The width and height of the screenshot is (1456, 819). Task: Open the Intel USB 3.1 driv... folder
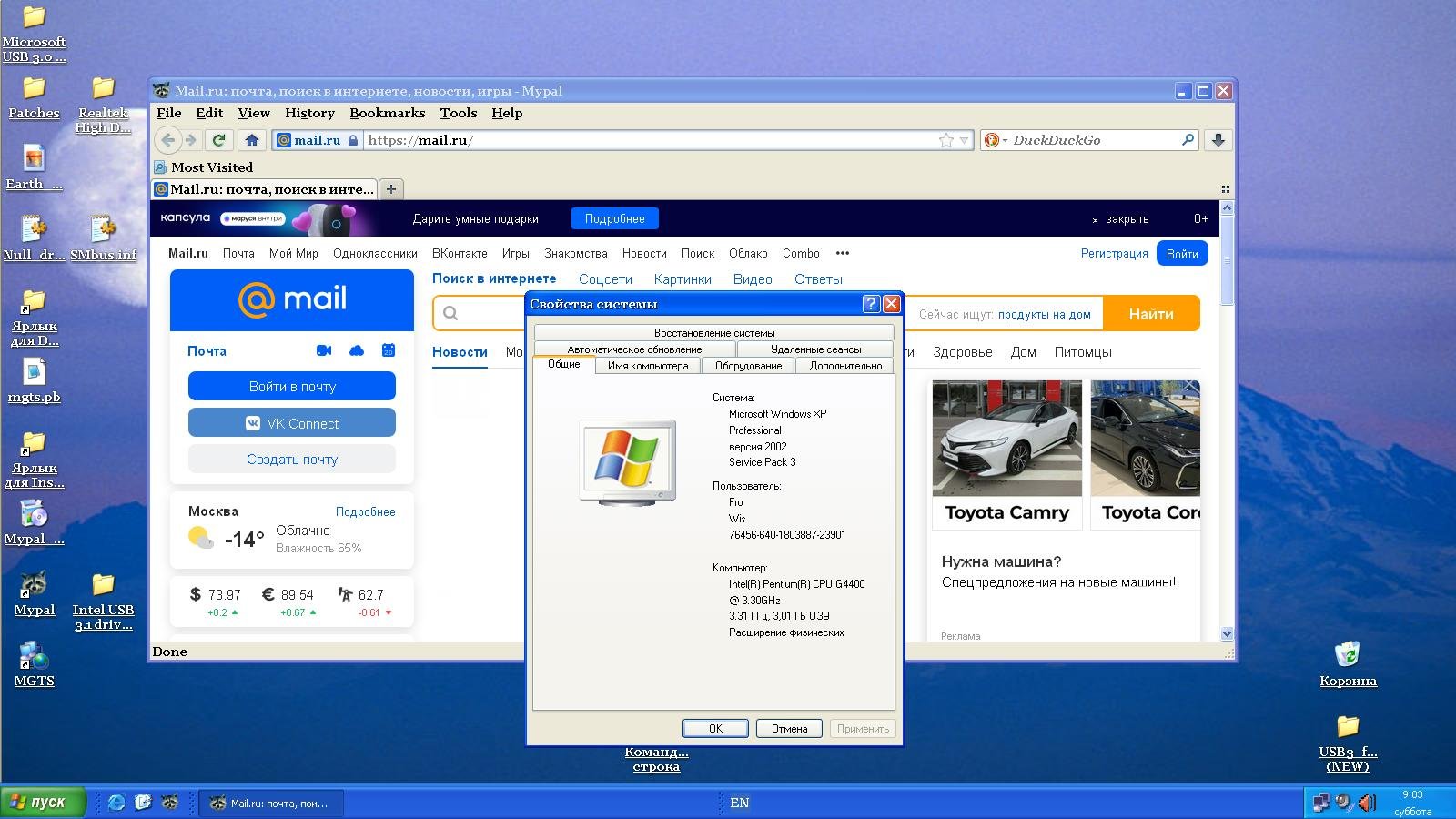(103, 601)
